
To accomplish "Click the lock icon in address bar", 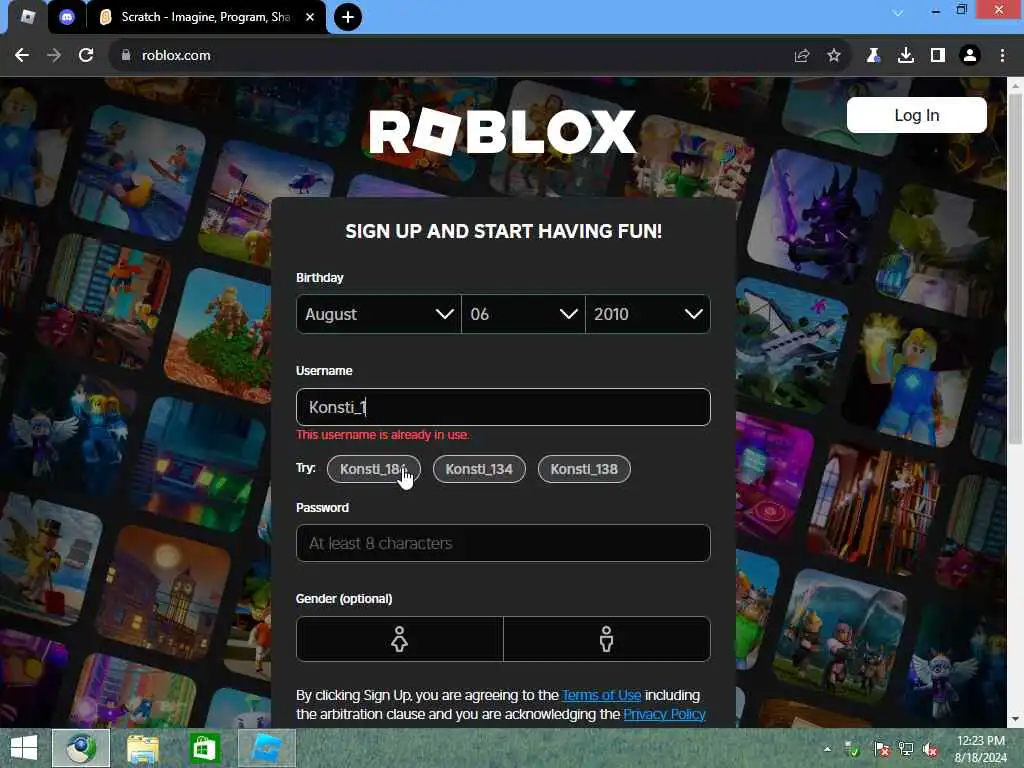I will point(125,56).
